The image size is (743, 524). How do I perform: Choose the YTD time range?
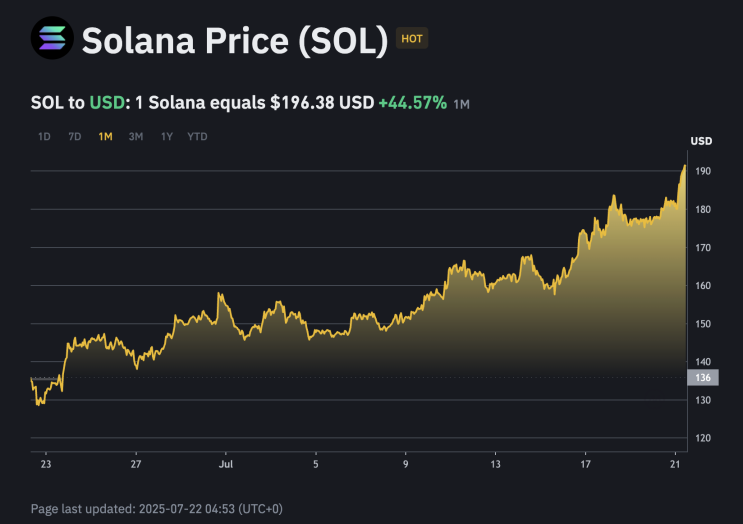tap(197, 136)
